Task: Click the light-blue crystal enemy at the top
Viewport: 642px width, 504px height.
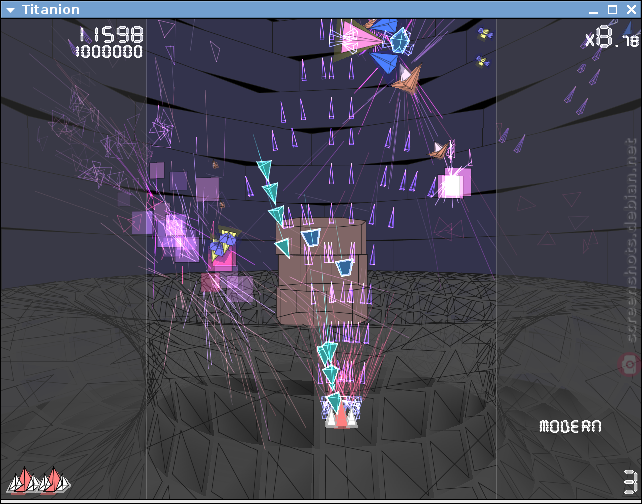Action: click(x=400, y=41)
